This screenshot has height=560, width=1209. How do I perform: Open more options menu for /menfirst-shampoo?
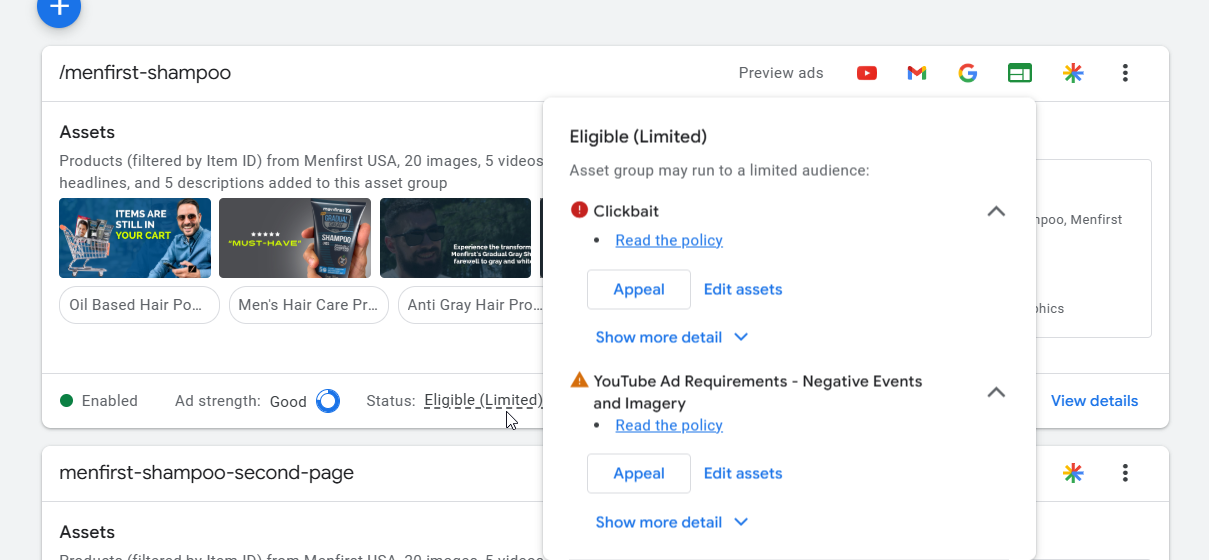(1125, 73)
